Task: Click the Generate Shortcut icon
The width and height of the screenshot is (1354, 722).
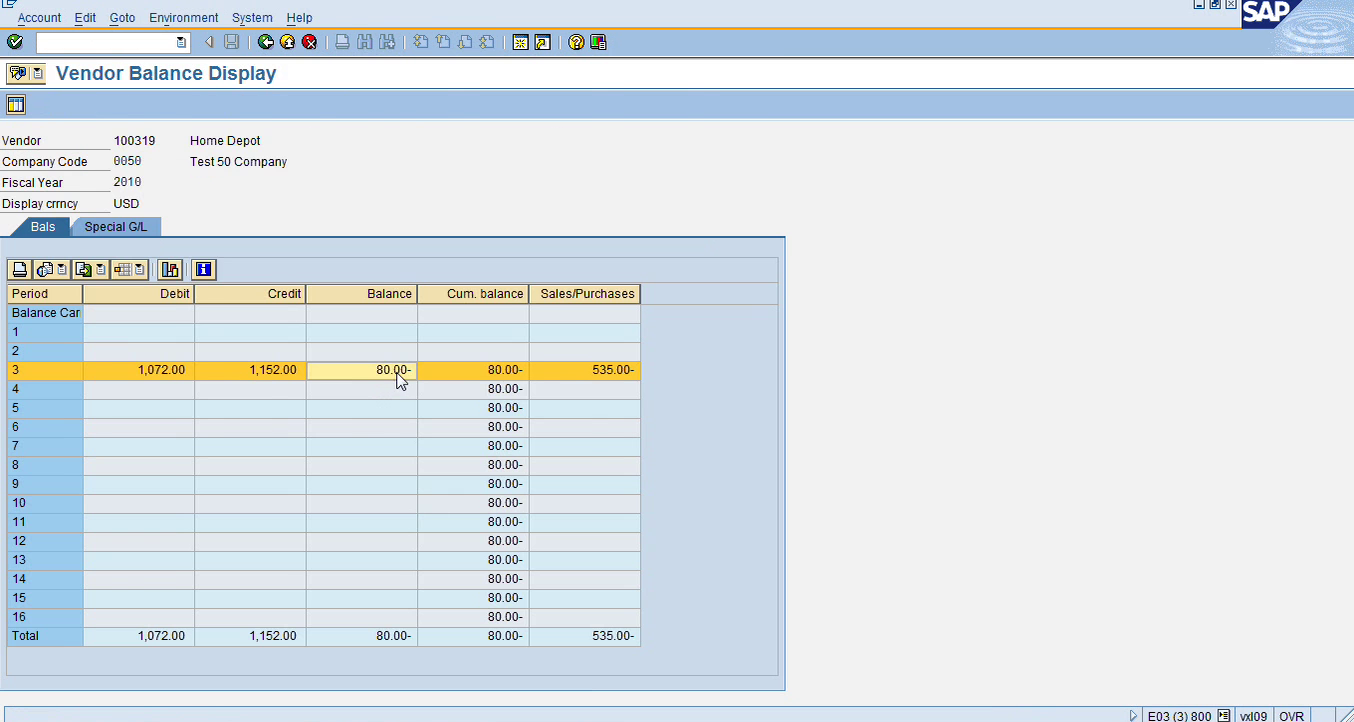Action: click(542, 42)
